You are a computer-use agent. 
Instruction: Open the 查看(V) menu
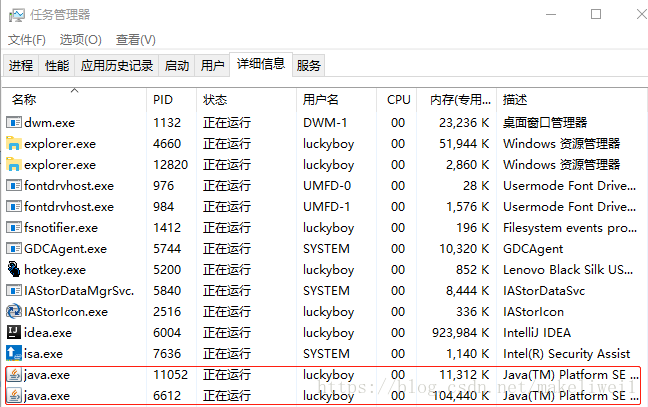point(136,40)
